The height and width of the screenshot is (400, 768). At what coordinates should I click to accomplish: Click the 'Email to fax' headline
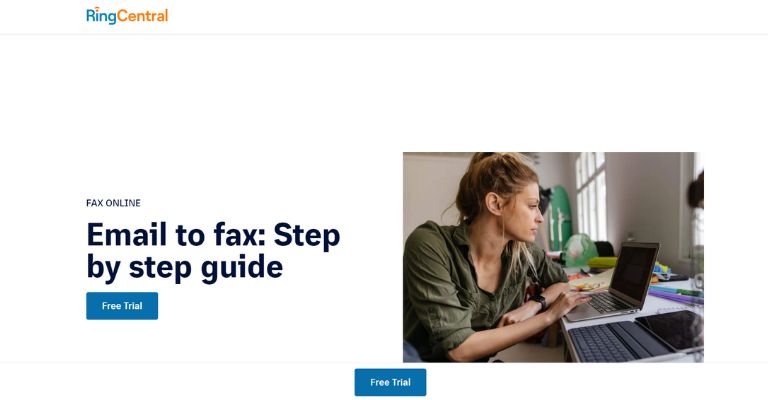(x=213, y=251)
